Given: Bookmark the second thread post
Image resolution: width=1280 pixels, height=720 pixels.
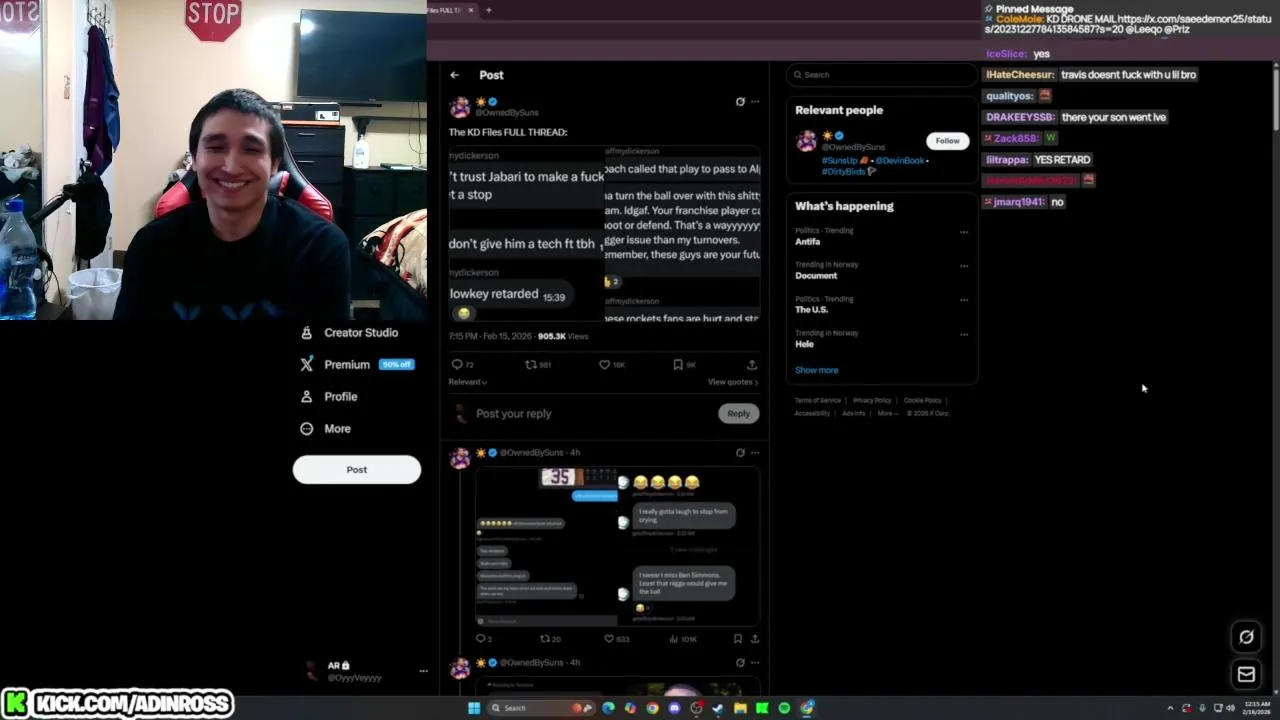Looking at the screenshot, I should coord(738,639).
